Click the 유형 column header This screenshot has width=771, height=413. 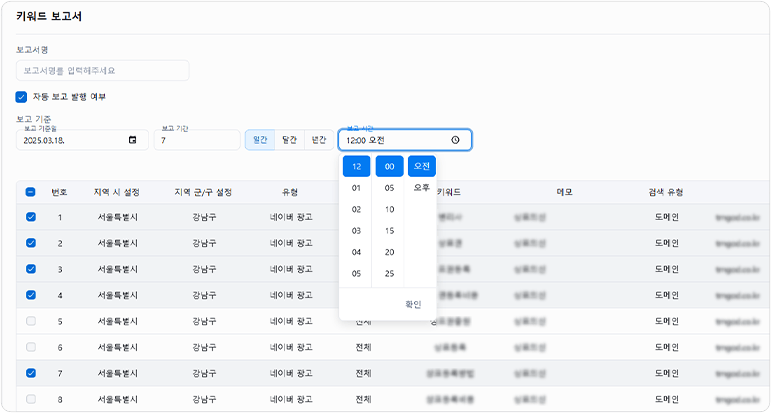click(x=290, y=192)
